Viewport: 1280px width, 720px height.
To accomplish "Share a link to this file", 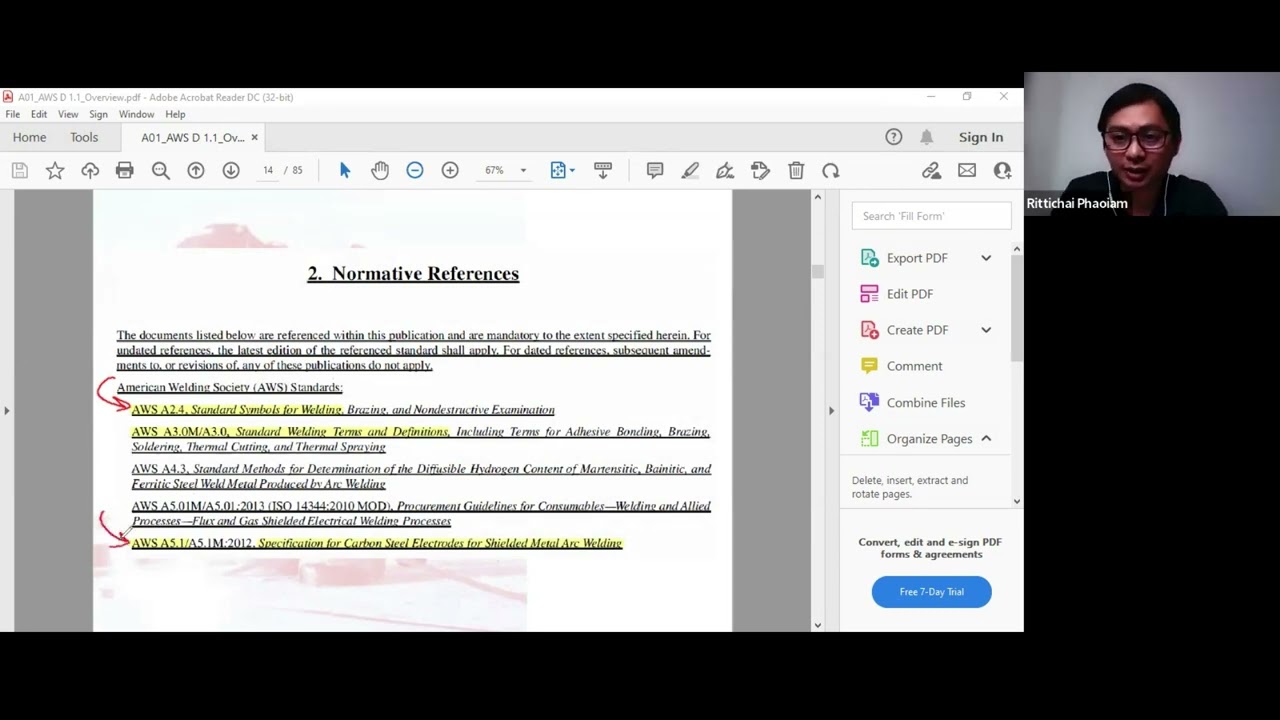I will [x=932, y=171].
